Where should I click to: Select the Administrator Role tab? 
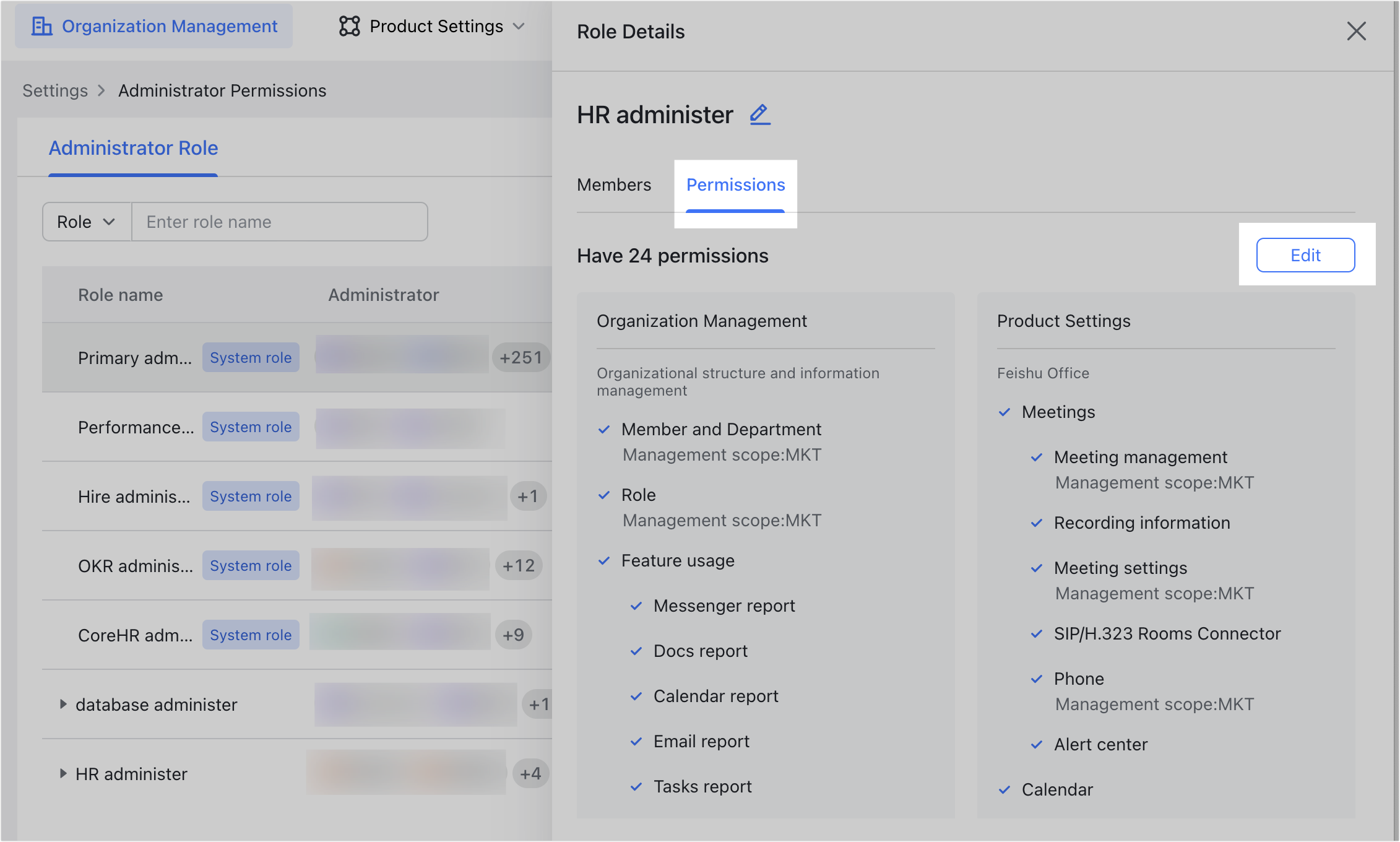coord(133,148)
